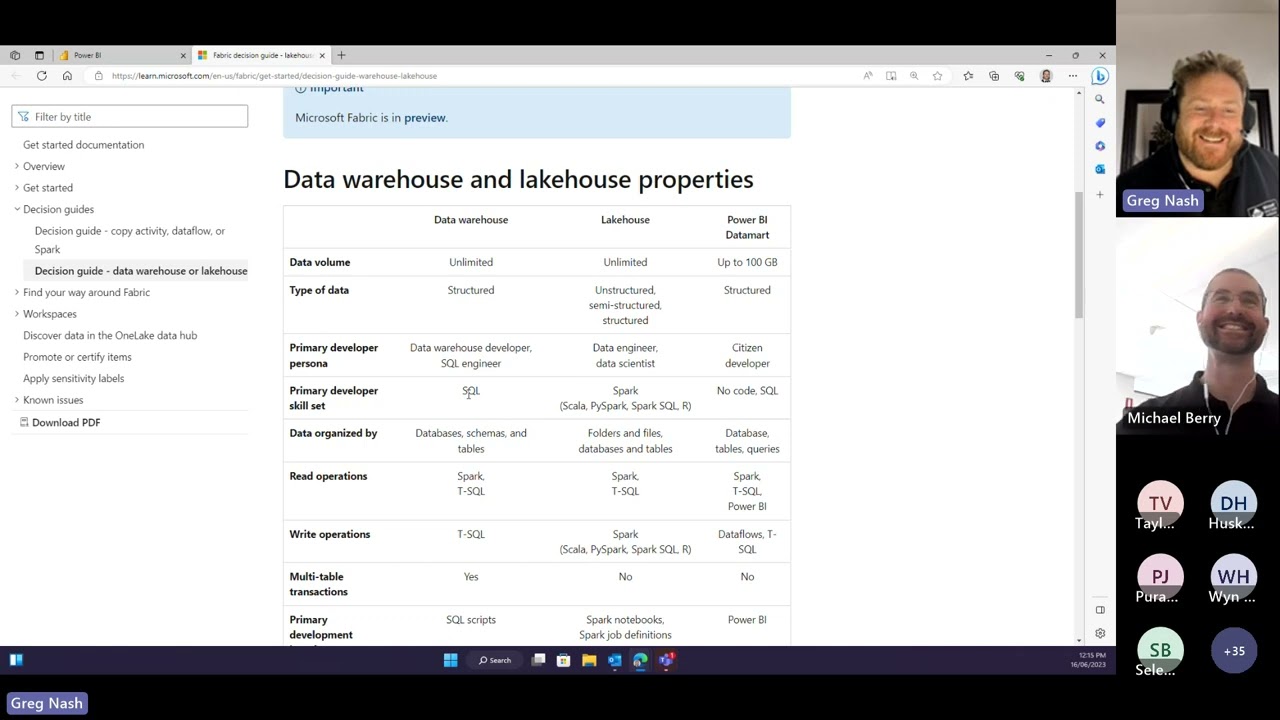Open Edge Settings and more menu
This screenshot has width=1280, height=720.
(x=1073, y=76)
